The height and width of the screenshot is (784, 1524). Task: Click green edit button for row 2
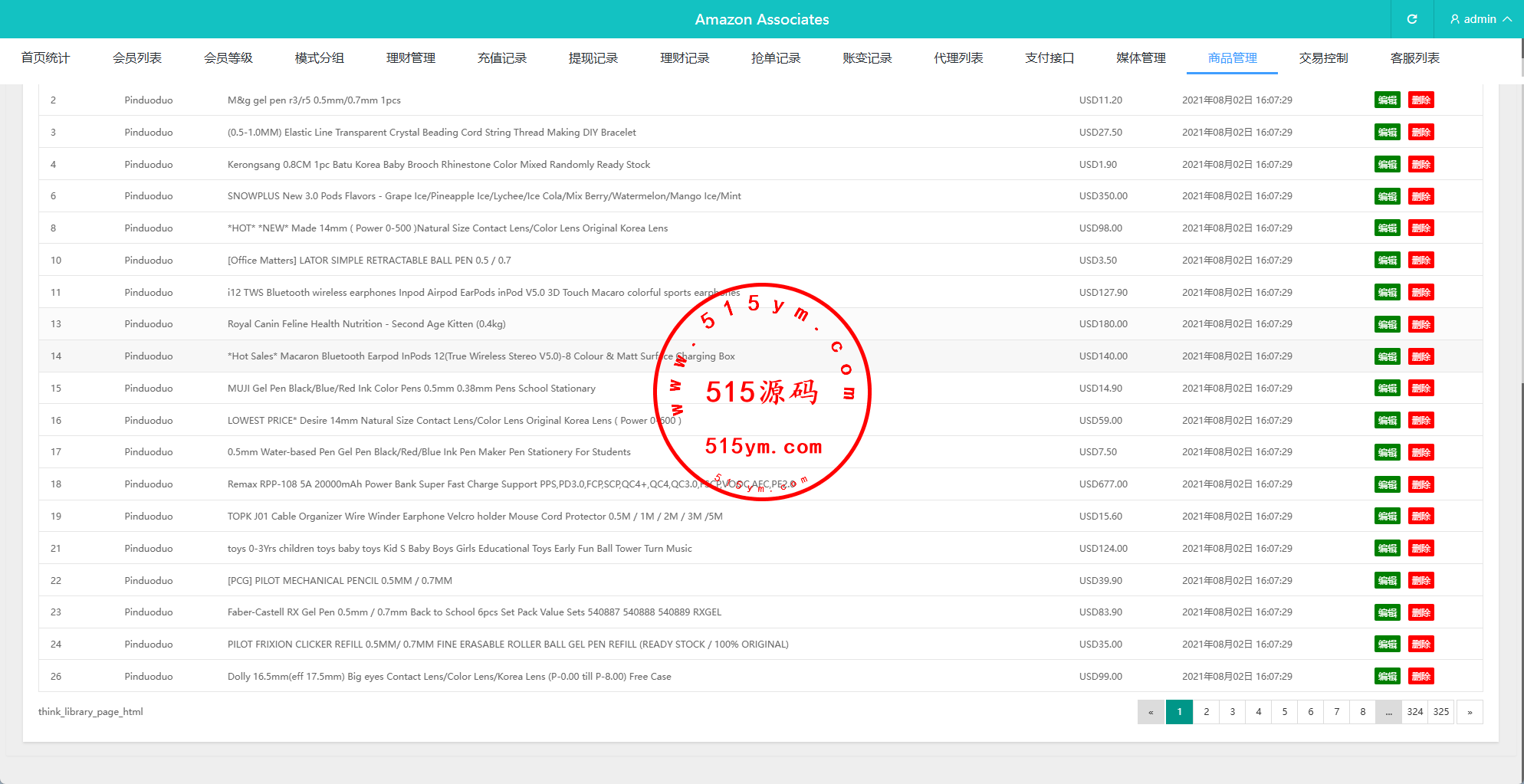[1387, 100]
